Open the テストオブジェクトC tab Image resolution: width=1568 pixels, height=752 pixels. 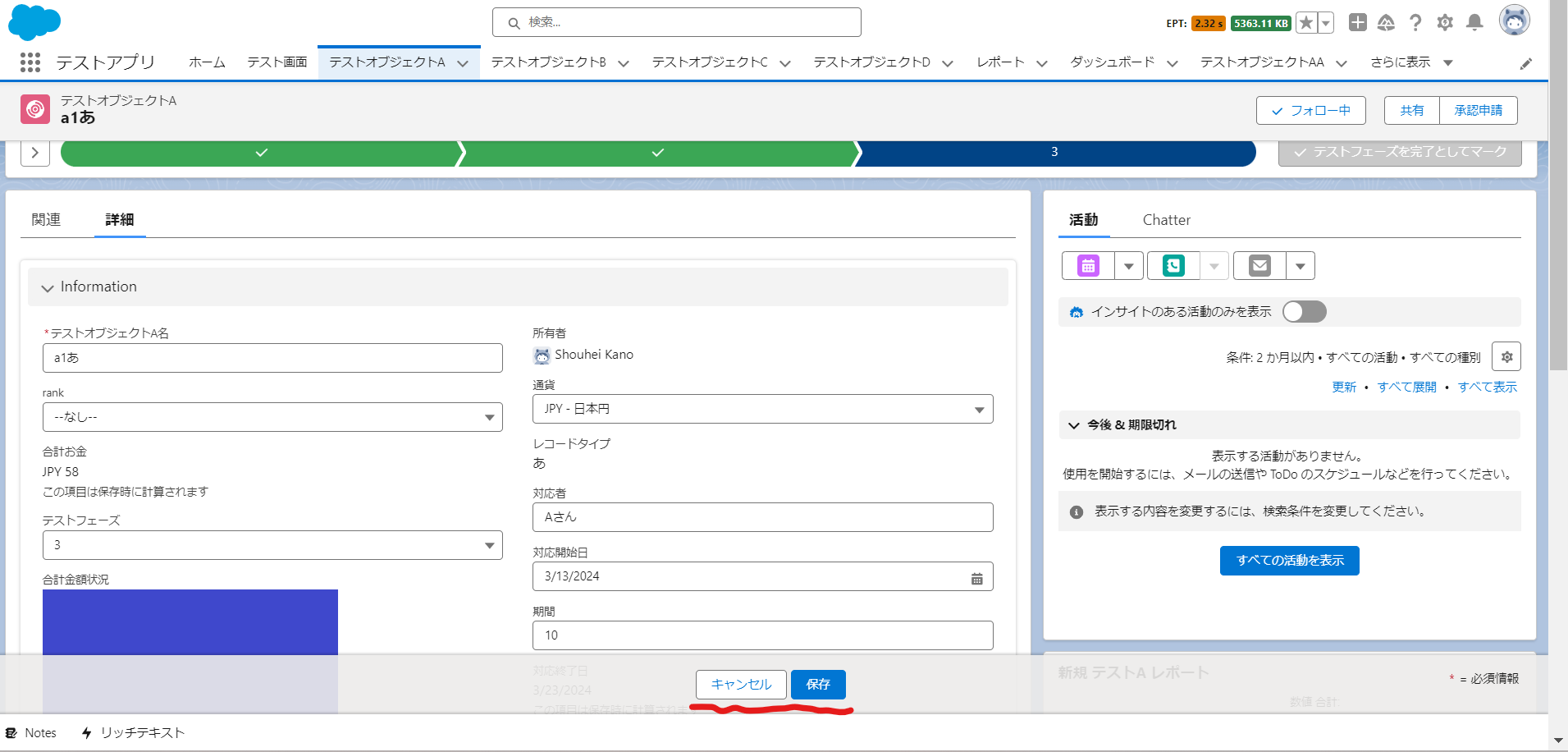[710, 62]
